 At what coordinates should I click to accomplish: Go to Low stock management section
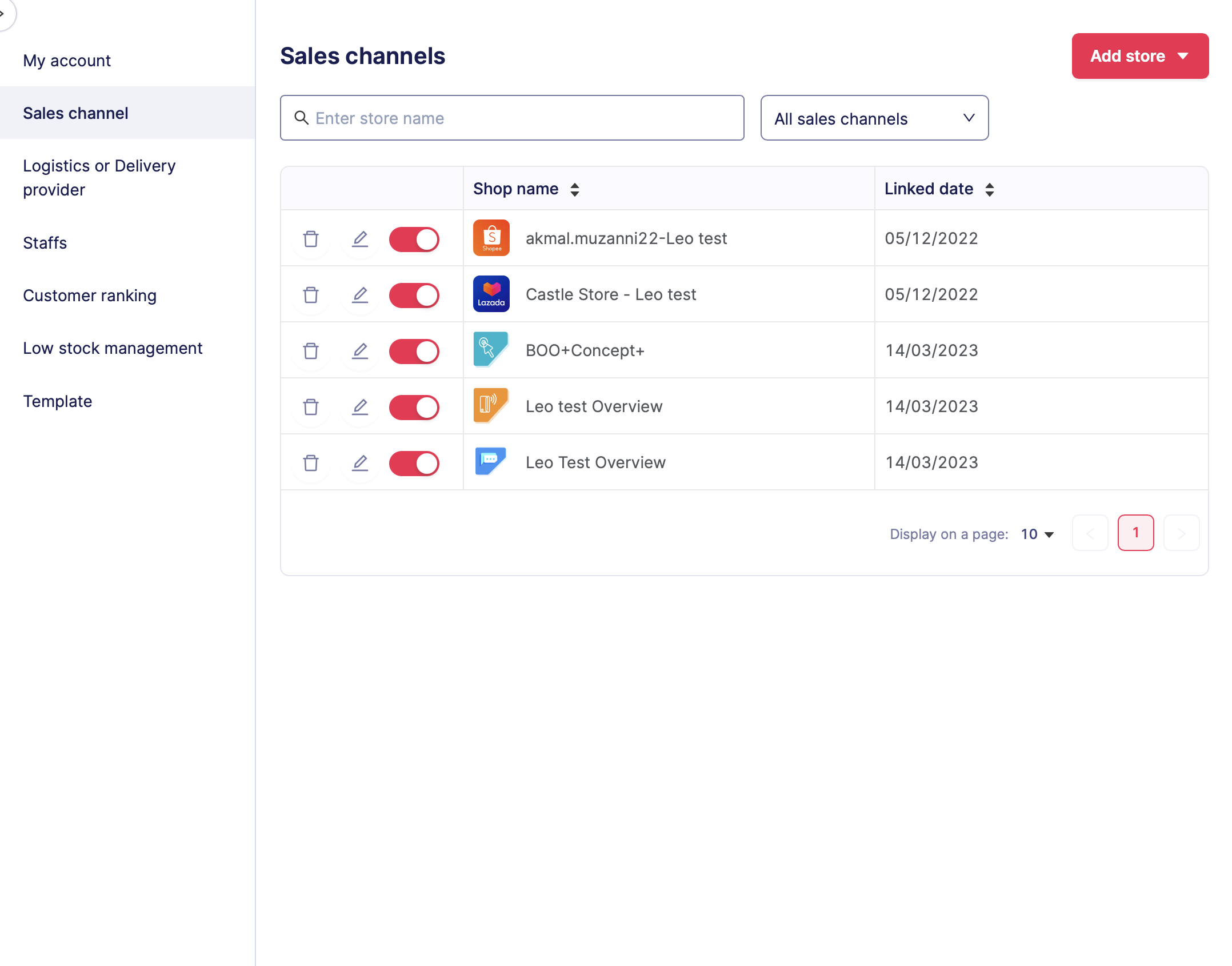[x=113, y=348]
